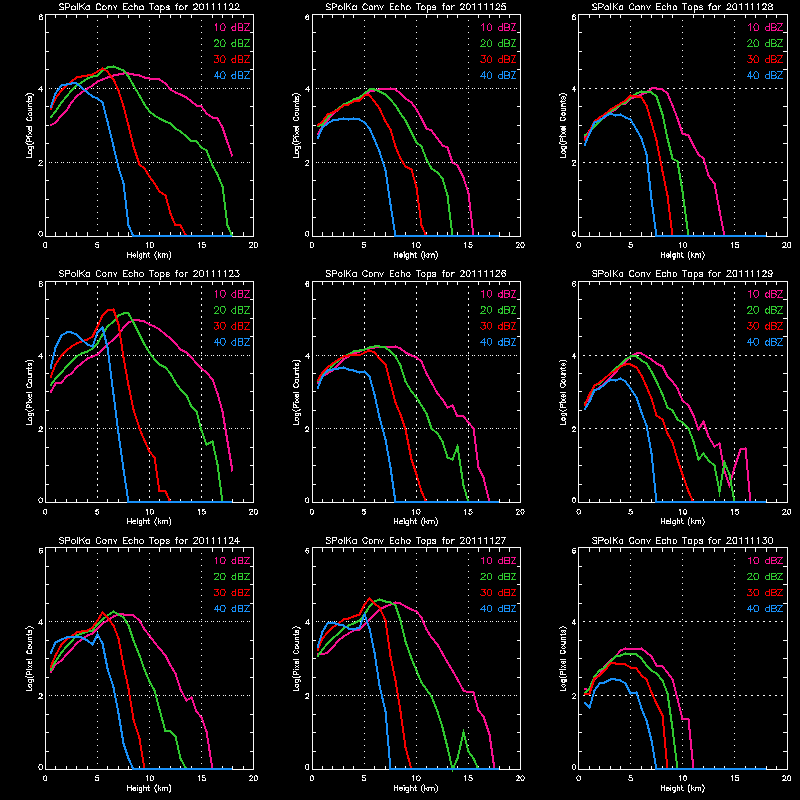This screenshot has width=800, height=800.
Task: Click the Height (km) axis label under the 20111126 plot
Action: (416, 522)
